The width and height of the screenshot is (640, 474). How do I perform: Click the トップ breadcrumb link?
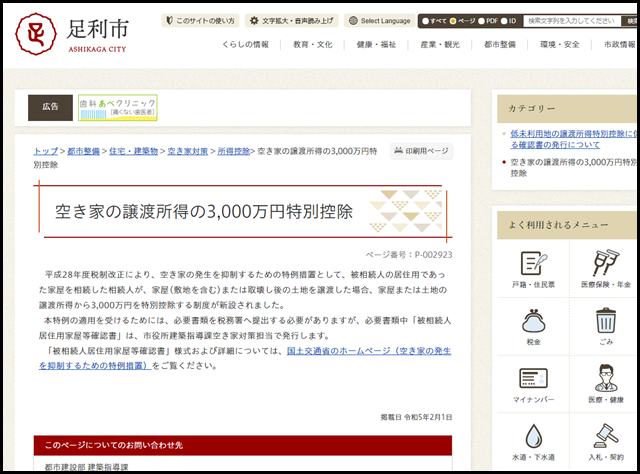click(x=46, y=151)
